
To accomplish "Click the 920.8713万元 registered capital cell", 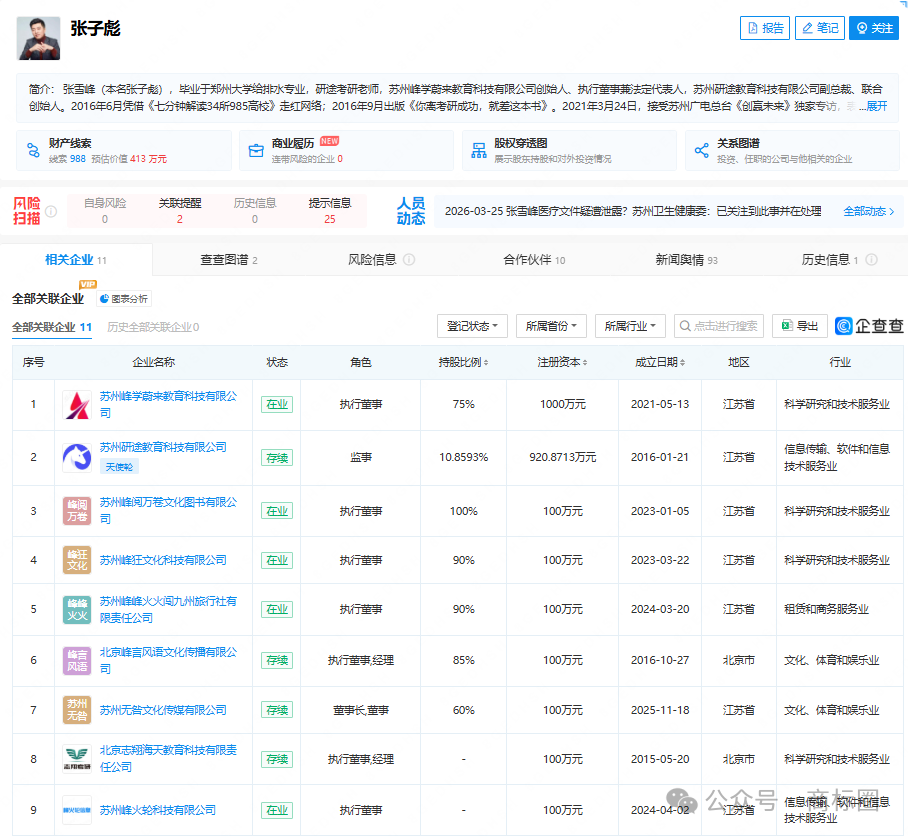I will click(x=562, y=457).
